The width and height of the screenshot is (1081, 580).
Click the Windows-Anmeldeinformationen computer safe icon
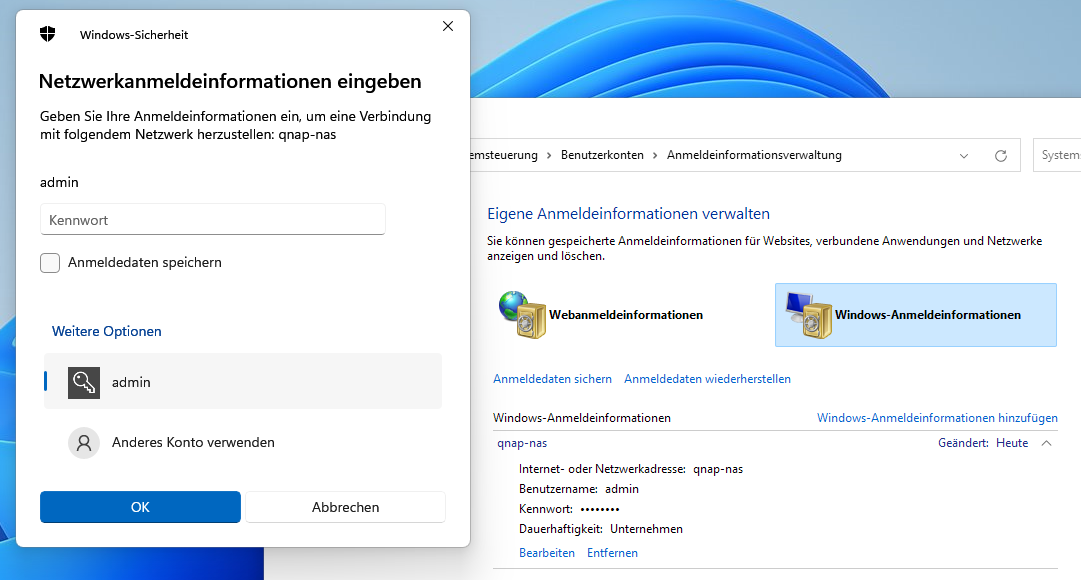pos(809,314)
